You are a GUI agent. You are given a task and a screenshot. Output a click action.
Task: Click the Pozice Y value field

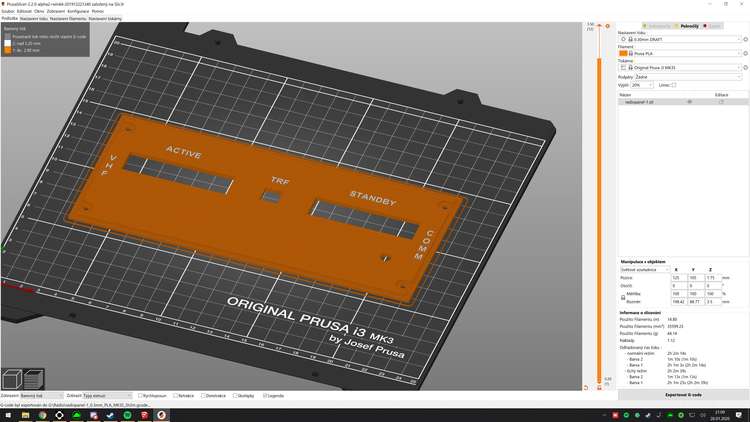[x=695, y=278]
